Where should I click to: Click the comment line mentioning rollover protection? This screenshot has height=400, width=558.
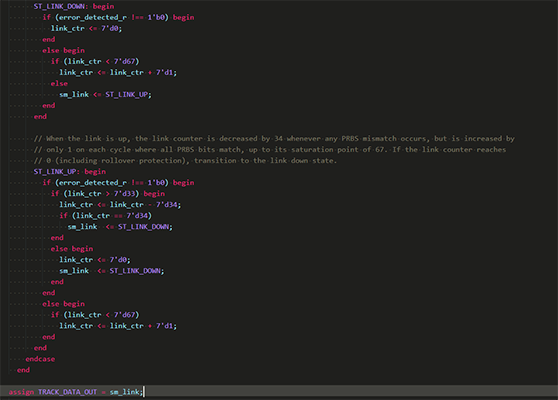click(x=185, y=160)
